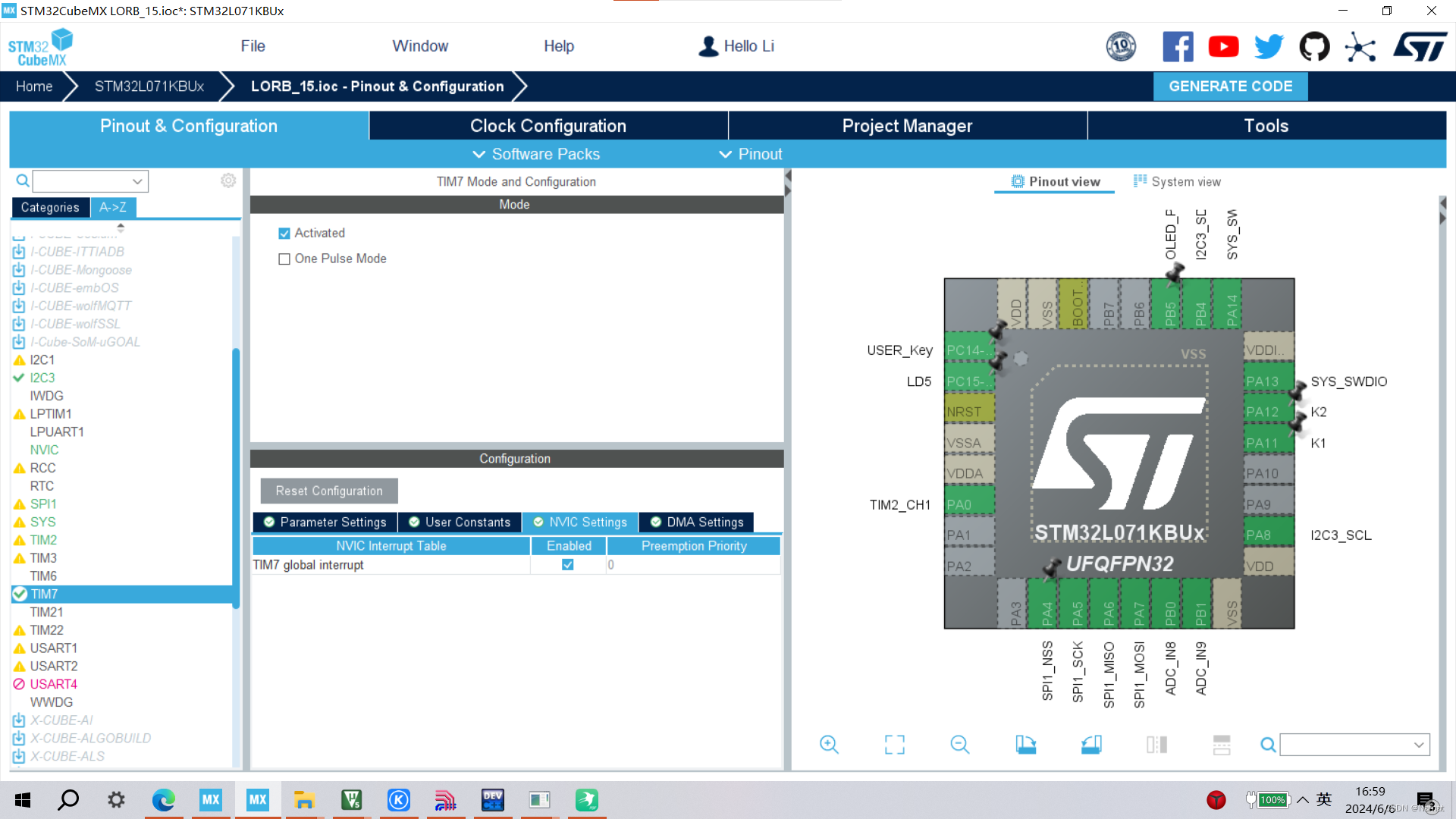Click the preemption priority value cell
This screenshot has height=819, width=1456.
point(693,565)
